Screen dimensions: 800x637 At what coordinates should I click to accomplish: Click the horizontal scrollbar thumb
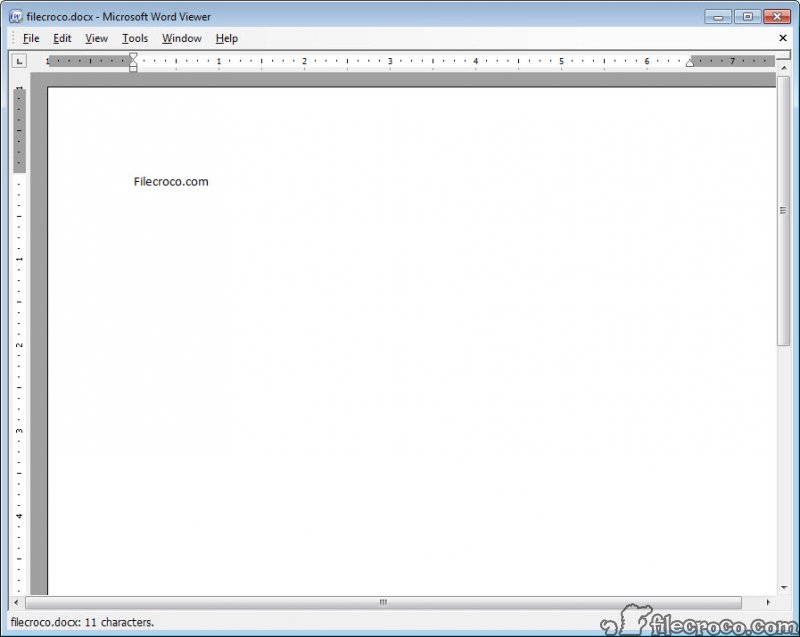[x=383, y=602]
